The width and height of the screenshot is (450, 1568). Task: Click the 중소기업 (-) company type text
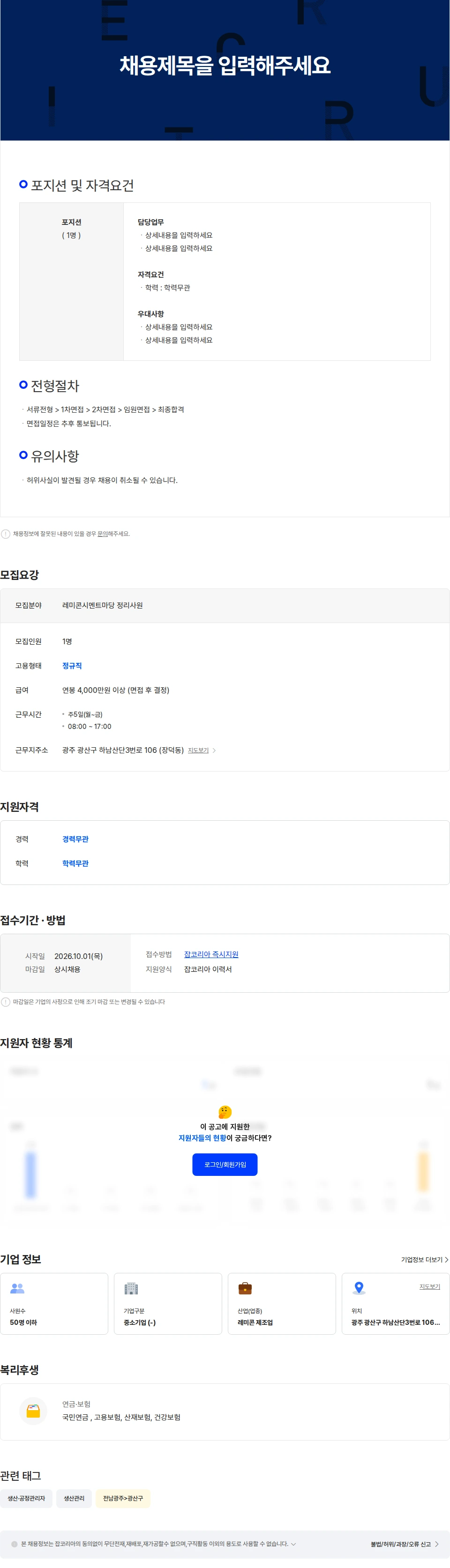tap(139, 1322)
